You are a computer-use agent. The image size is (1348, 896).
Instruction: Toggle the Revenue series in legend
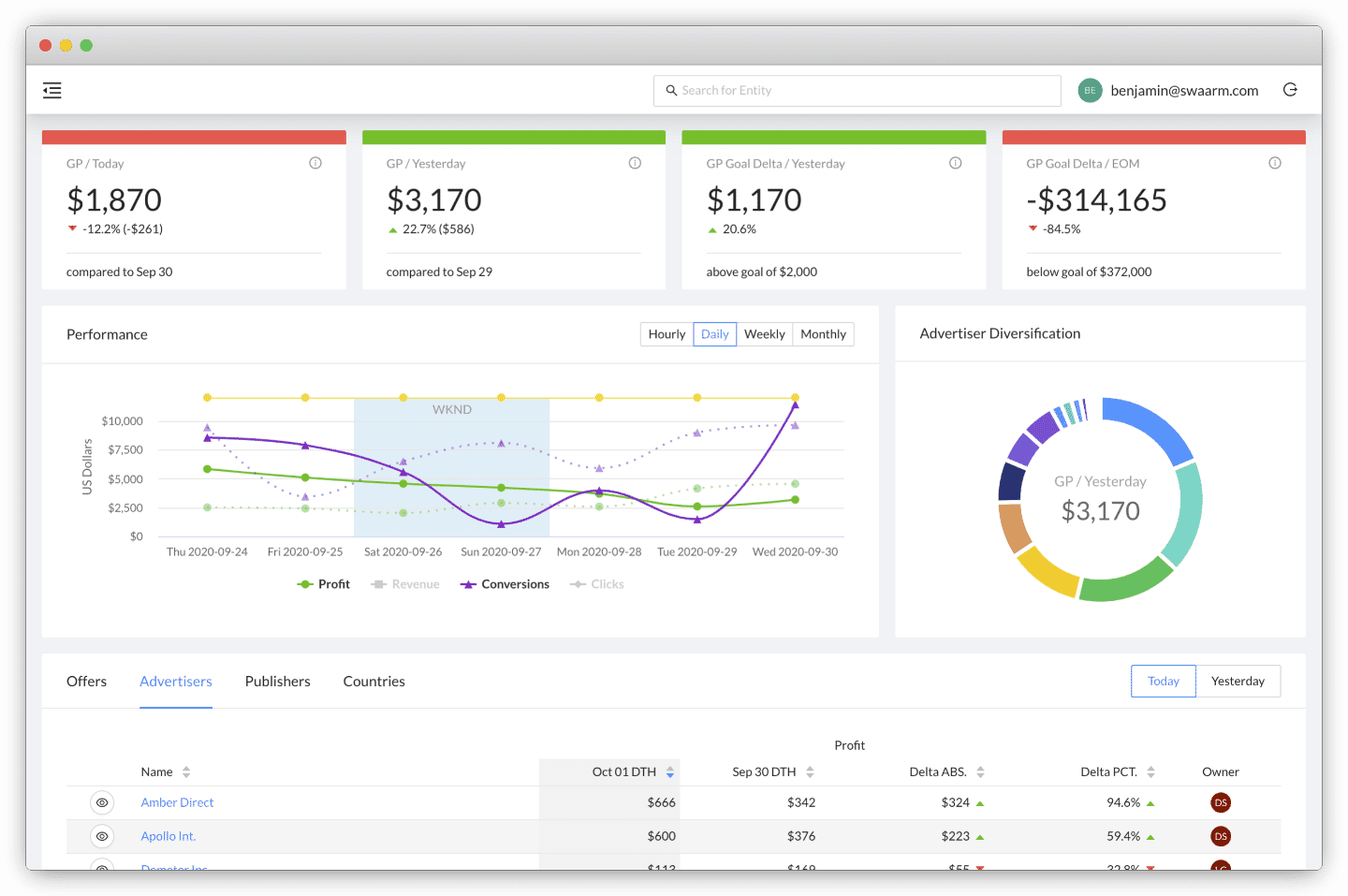coord(405,584)
